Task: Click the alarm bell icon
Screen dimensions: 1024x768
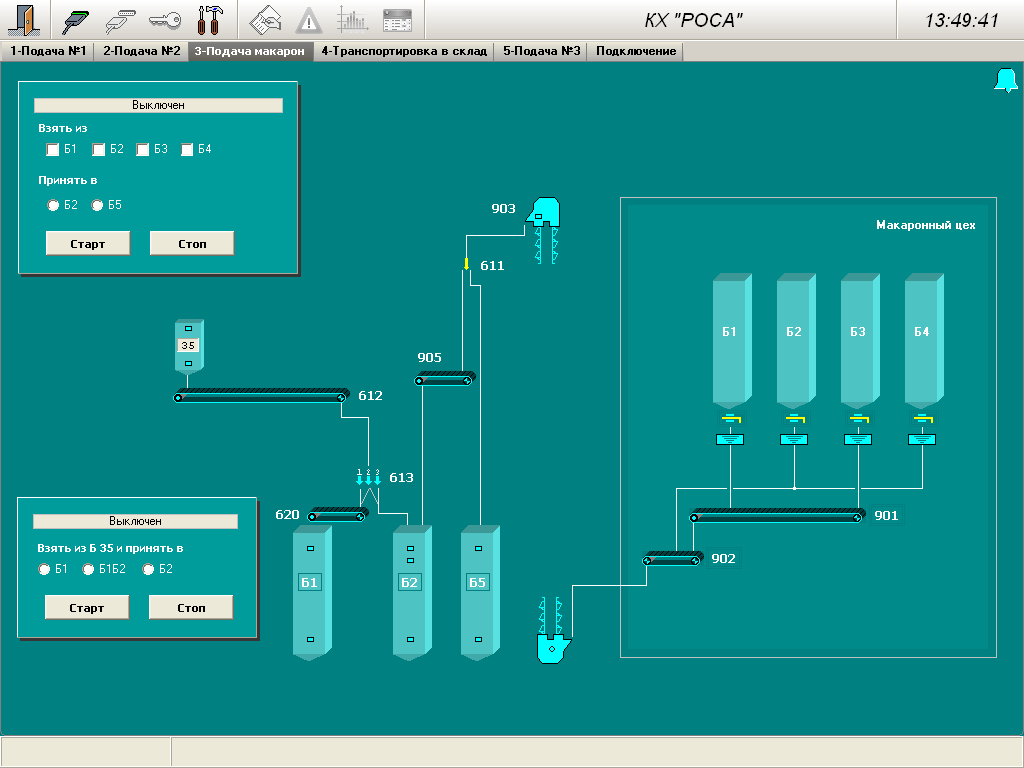Action: (x=1005, y=81)
